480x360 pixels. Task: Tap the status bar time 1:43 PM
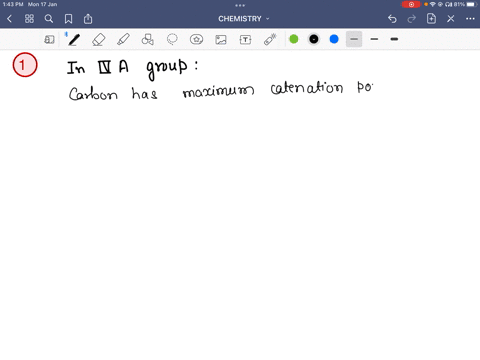click(13, 4)
